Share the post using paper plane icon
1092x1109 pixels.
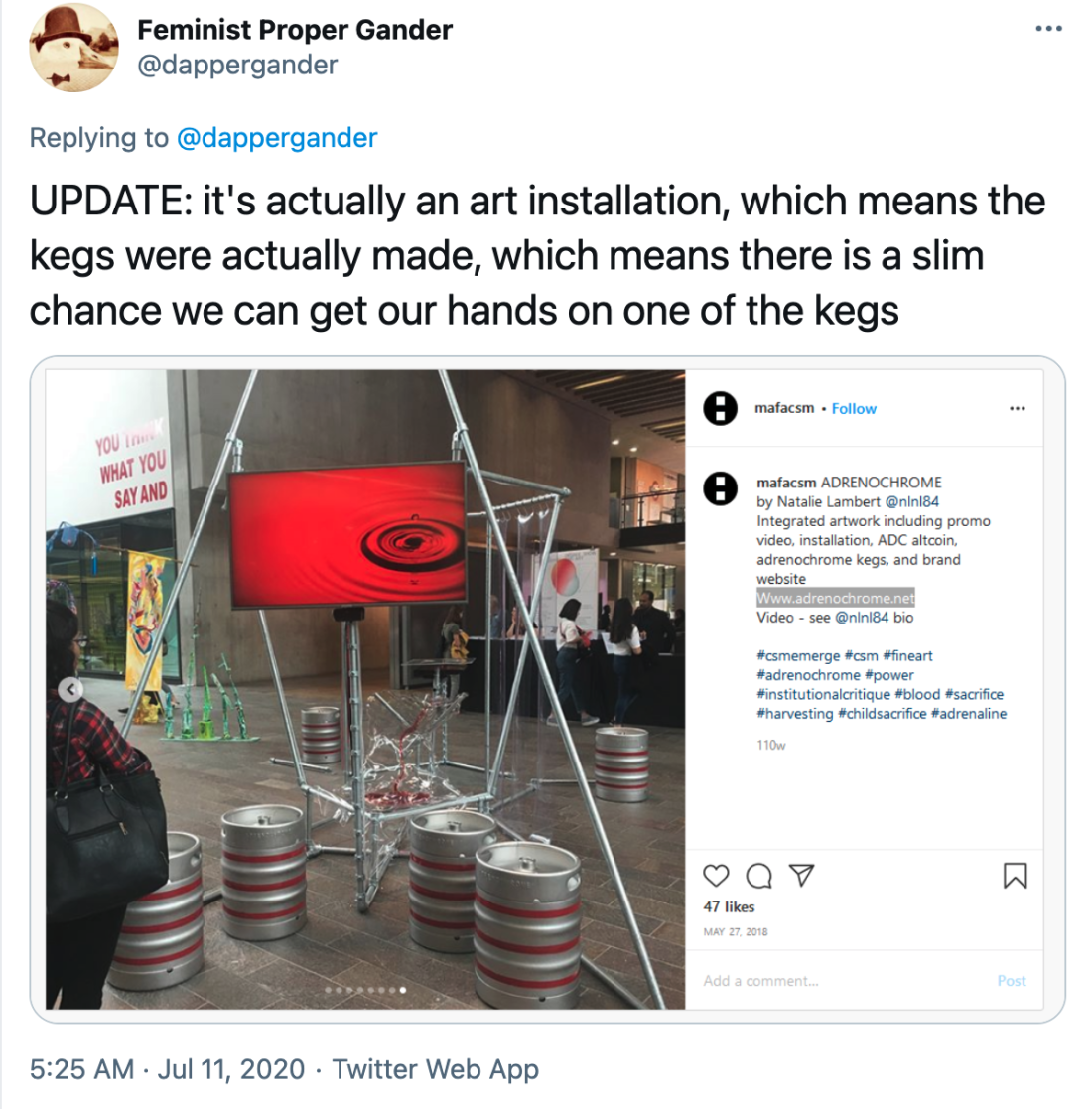801,876
